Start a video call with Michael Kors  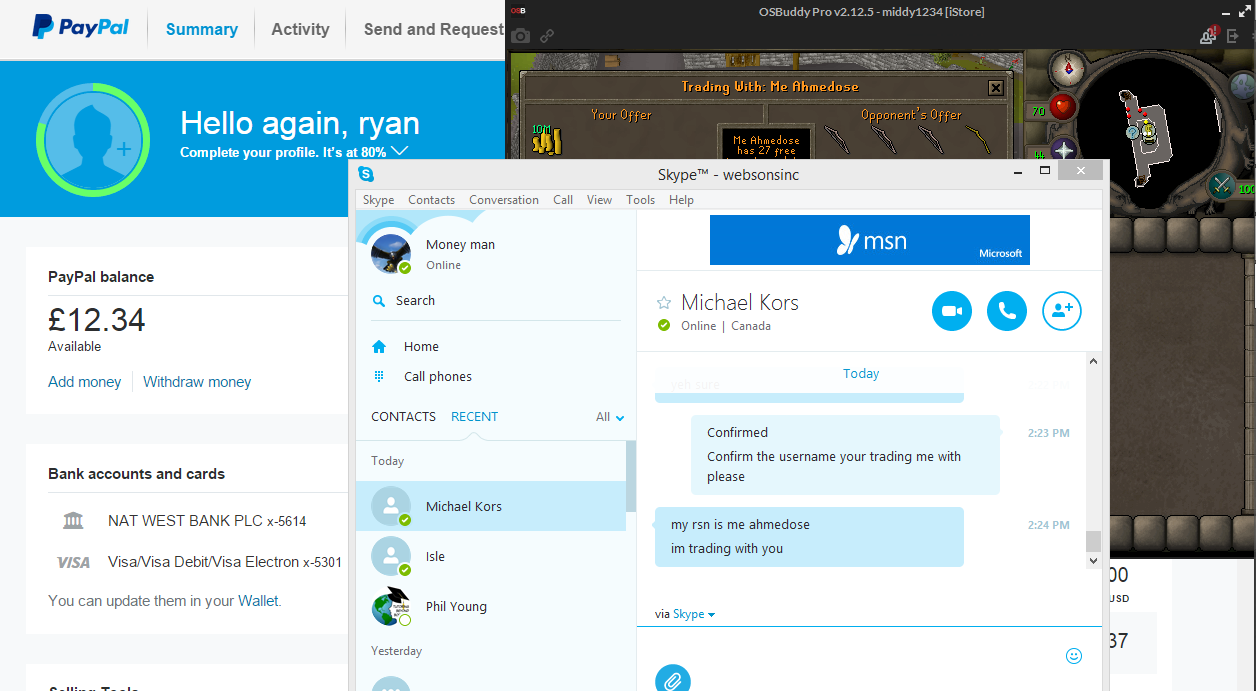tap(952, 311)
